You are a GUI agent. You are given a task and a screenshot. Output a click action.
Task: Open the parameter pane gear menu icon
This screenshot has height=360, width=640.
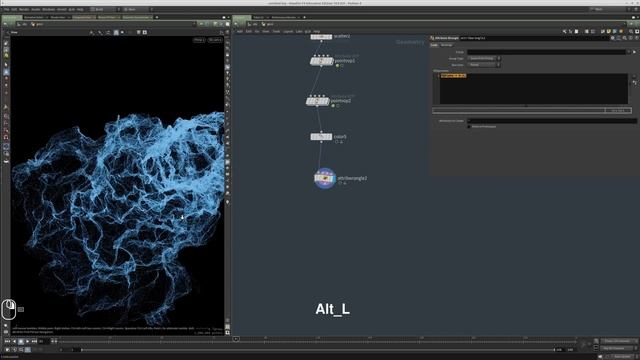click(612, 38)
